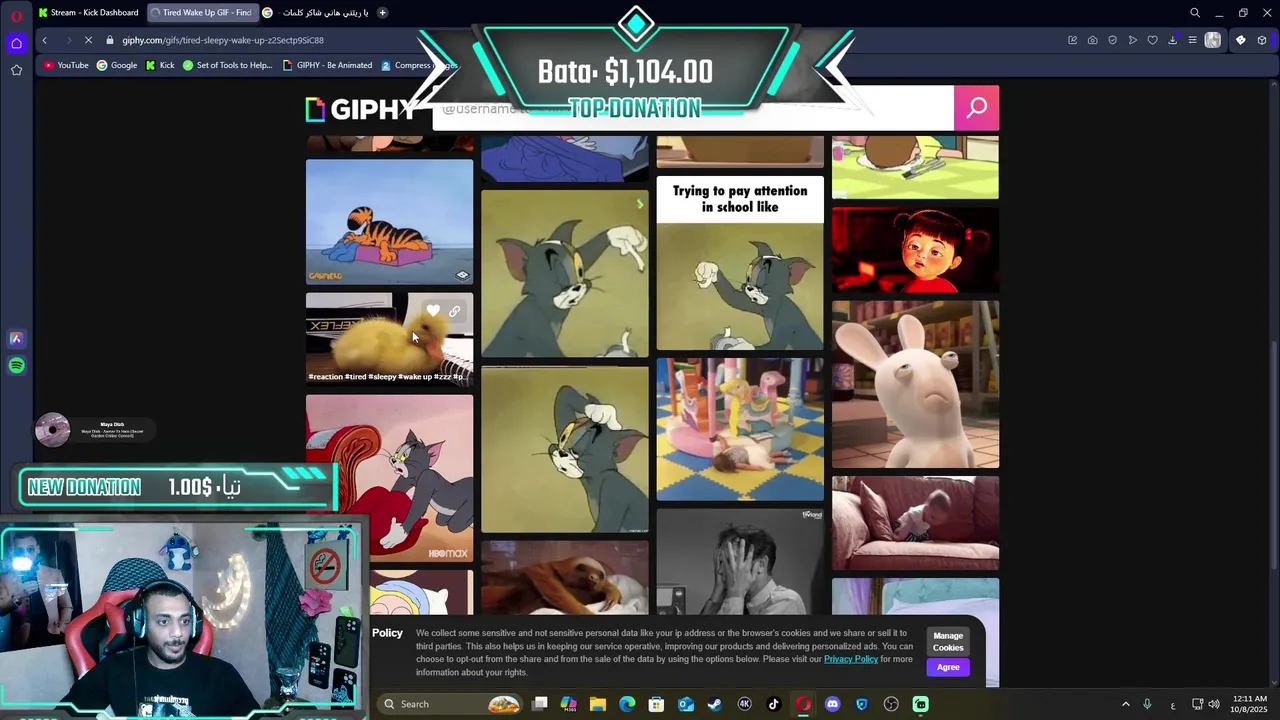This screenshot has width=1280, height=720.
Task: Favorite the yellow duckling GIF heart
Action: pyautogui.click(x=432, y=311)
